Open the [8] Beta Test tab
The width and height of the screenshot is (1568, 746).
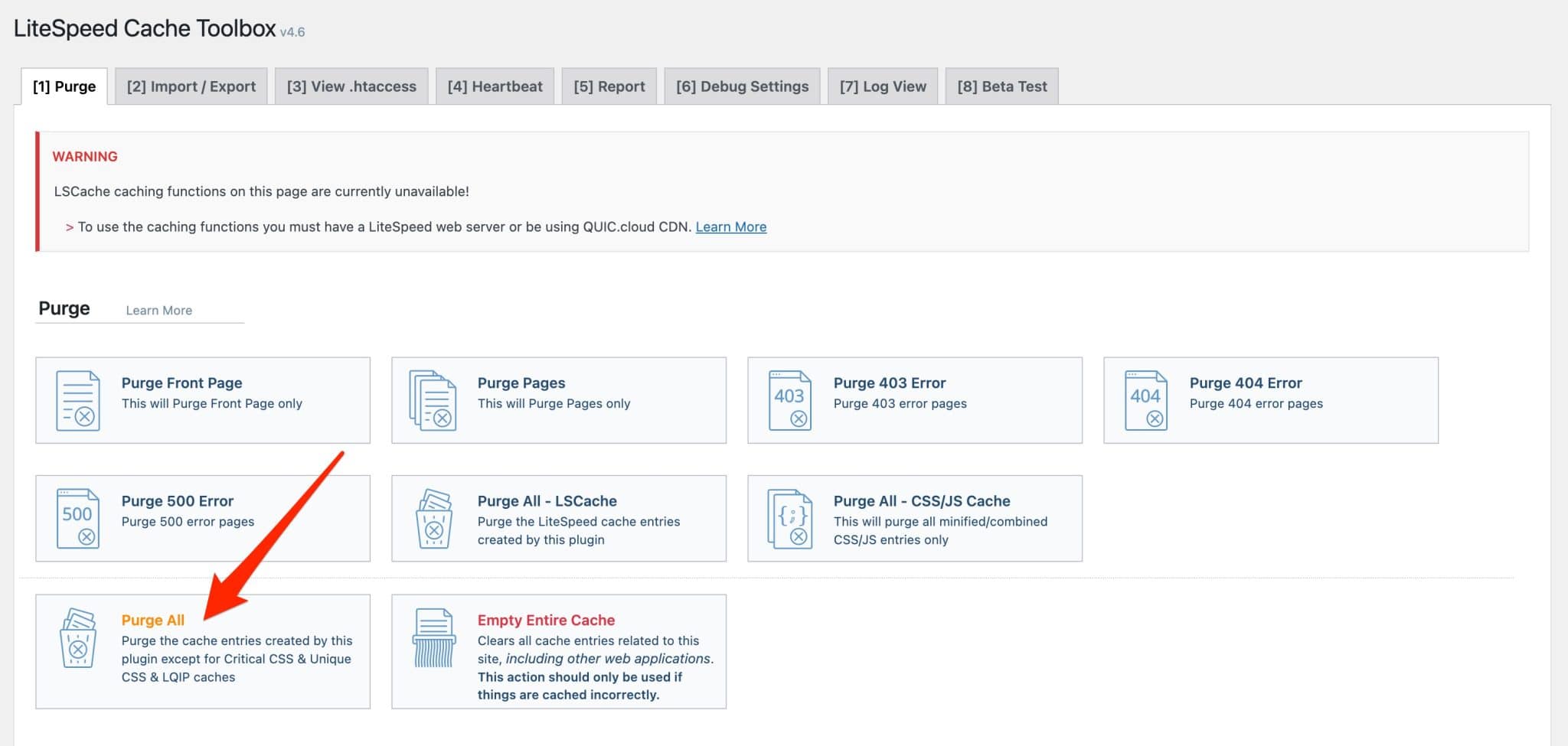[x=1002, y=86]
